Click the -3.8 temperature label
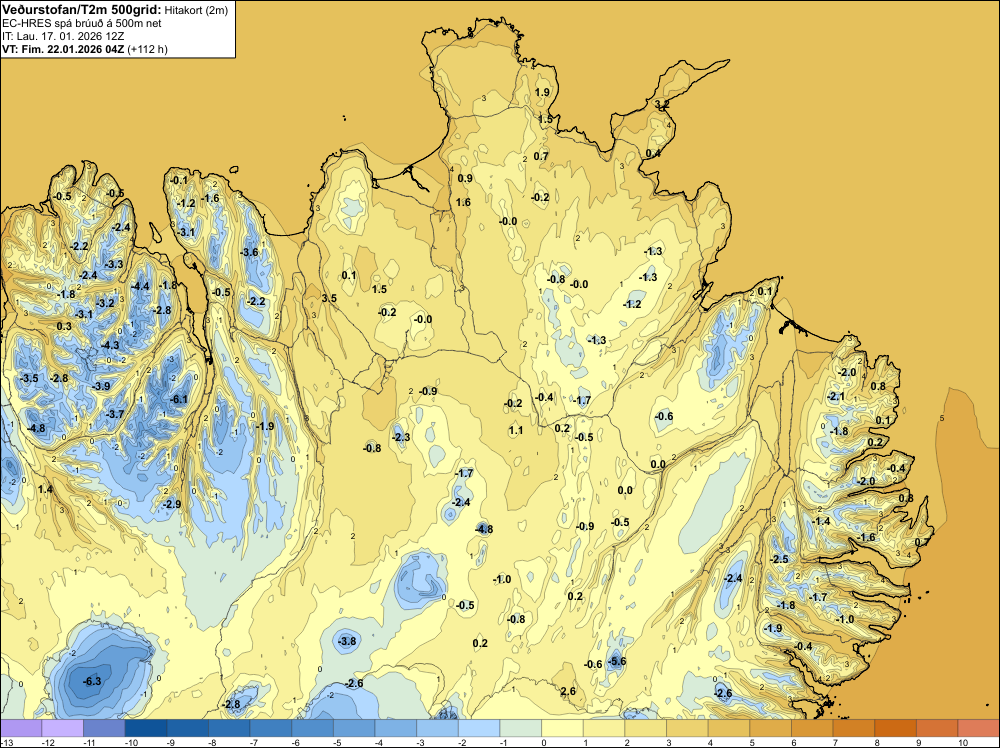 [347, 641]
